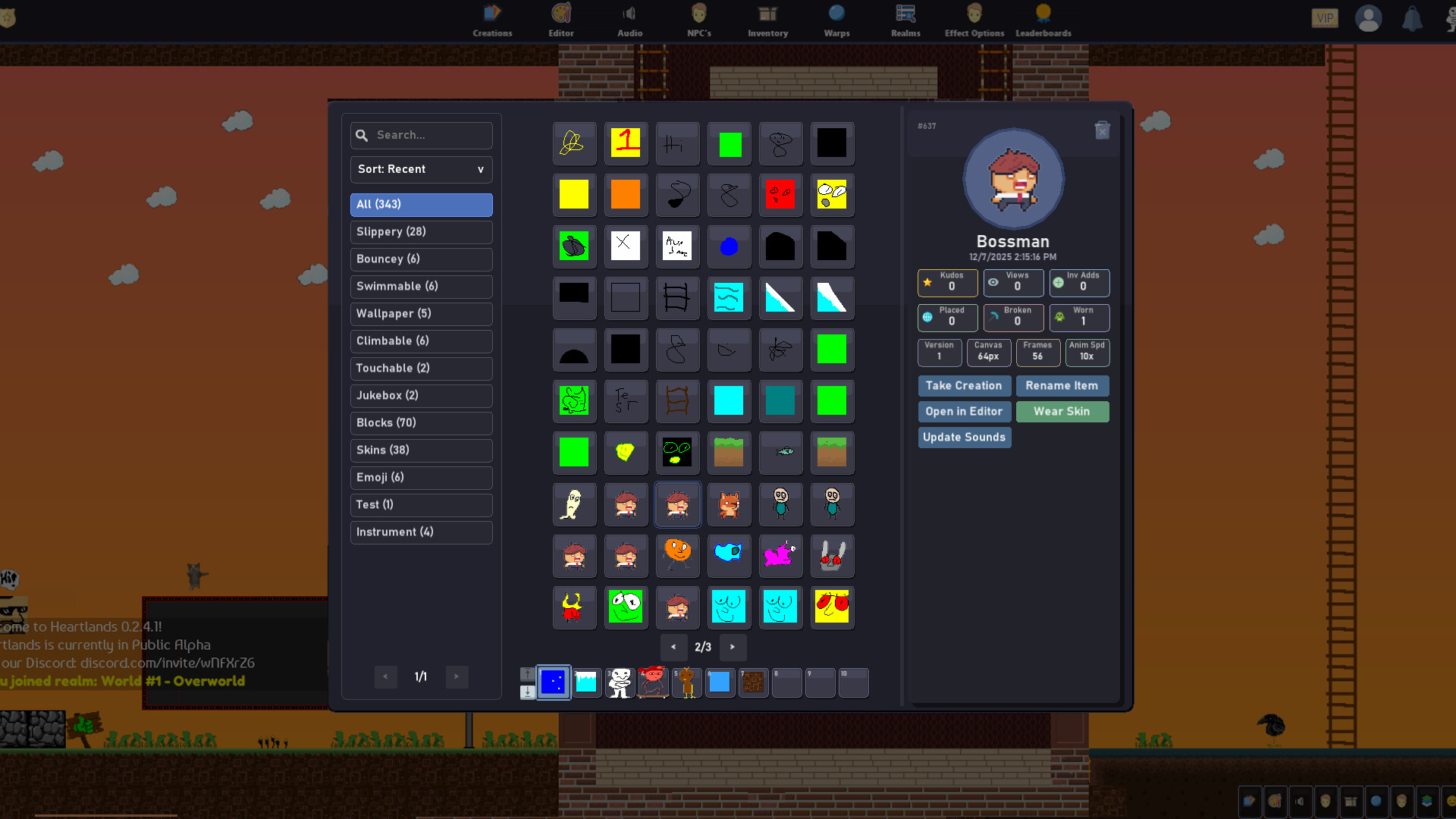Open the Warps menu

(836, 20)
